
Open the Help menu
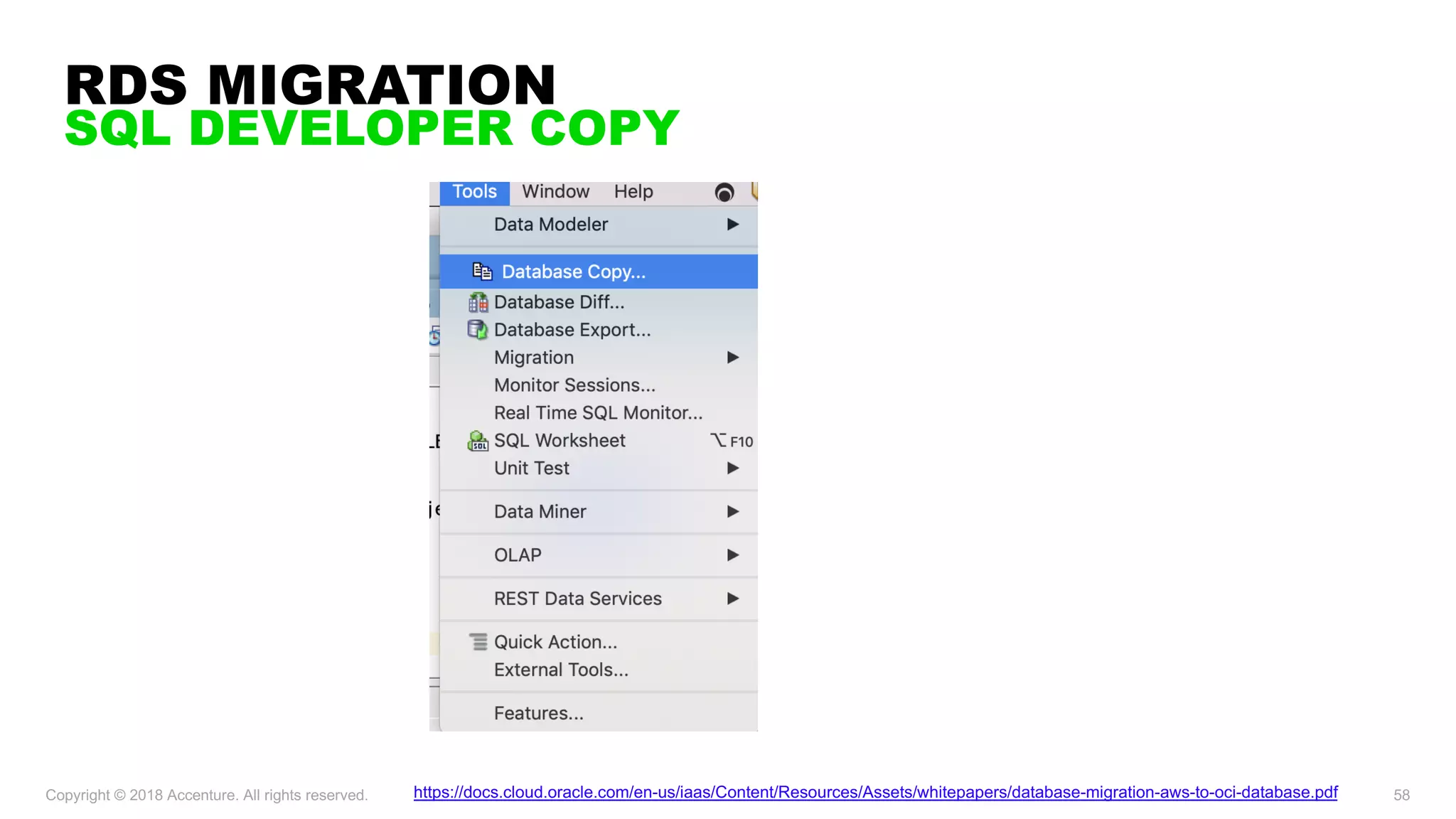633,192
